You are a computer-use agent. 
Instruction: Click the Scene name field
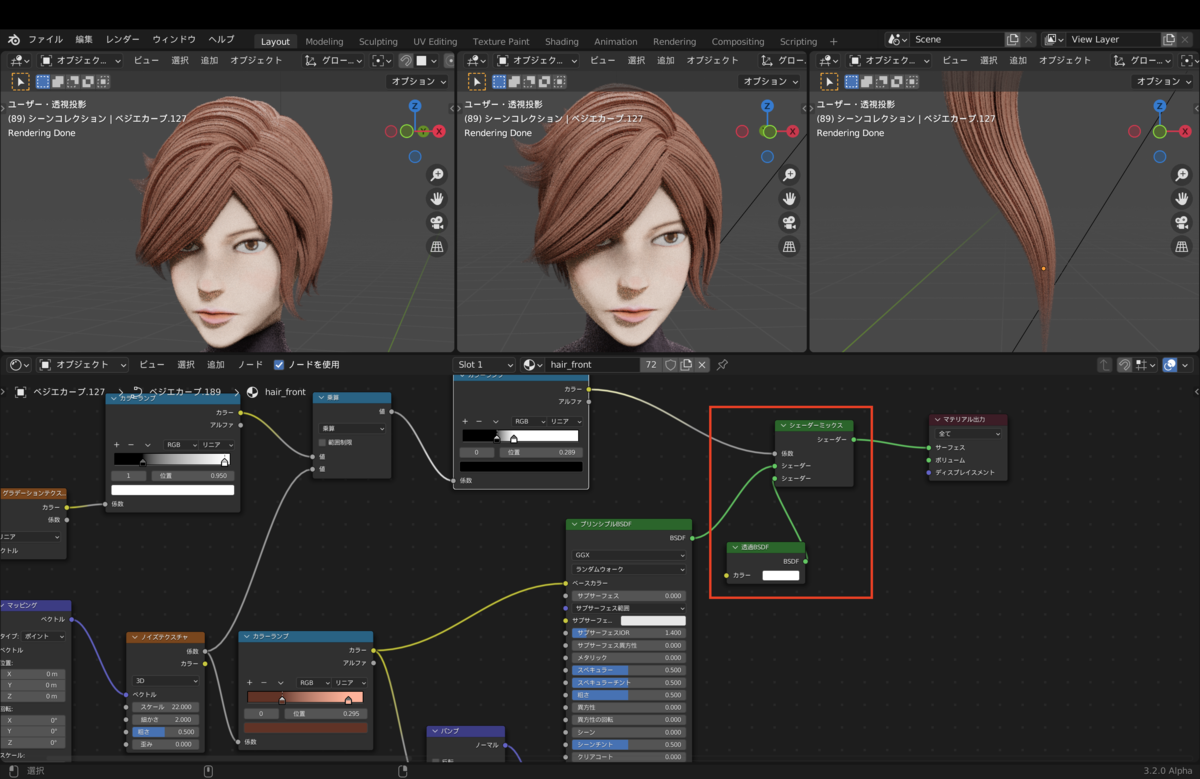(x=956, y=40)
